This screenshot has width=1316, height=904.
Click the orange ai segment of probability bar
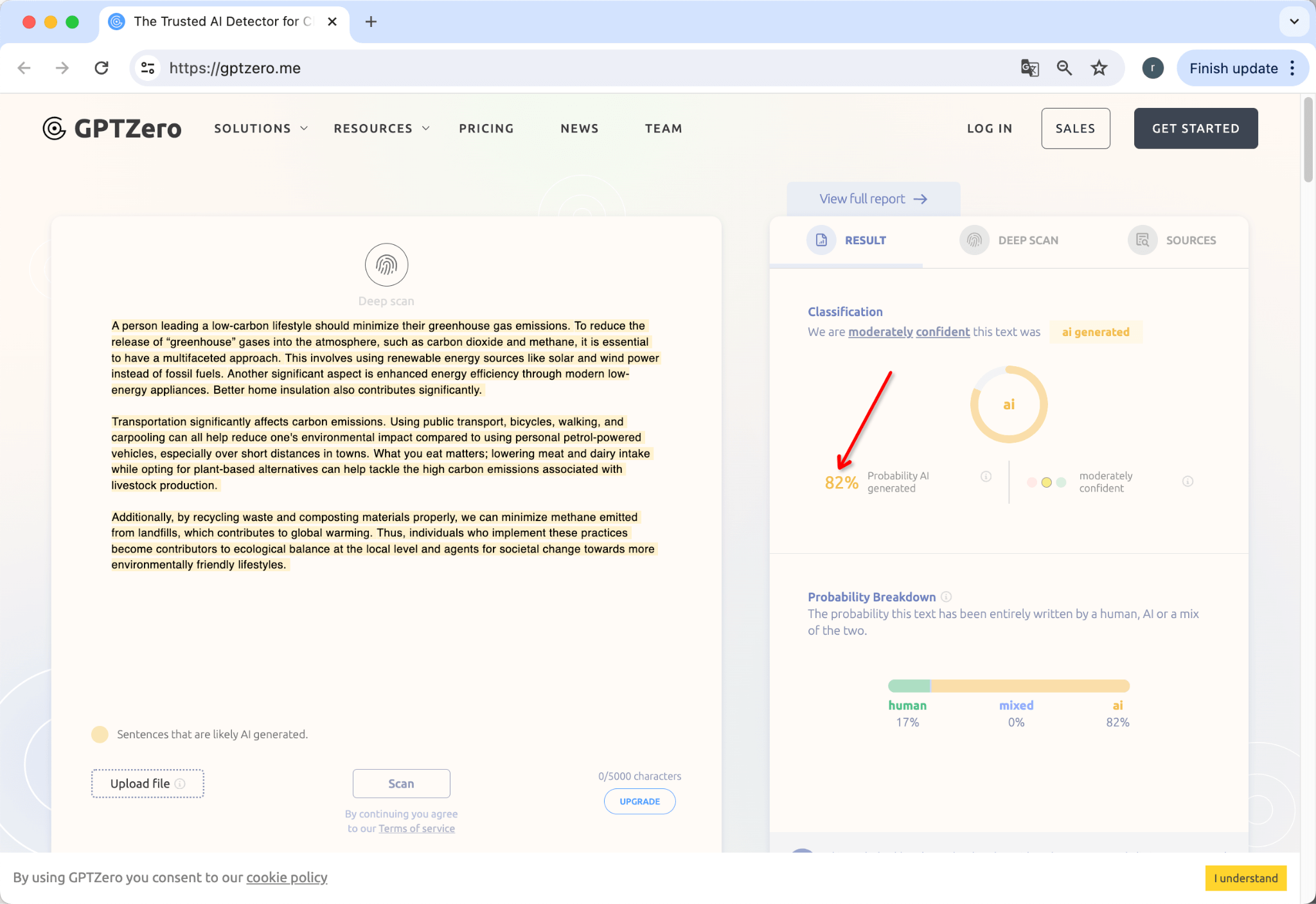(x=1030, y=686)
